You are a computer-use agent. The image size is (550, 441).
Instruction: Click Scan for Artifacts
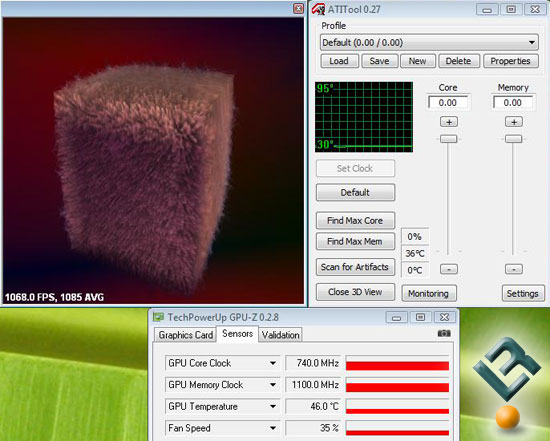[355, 267]
